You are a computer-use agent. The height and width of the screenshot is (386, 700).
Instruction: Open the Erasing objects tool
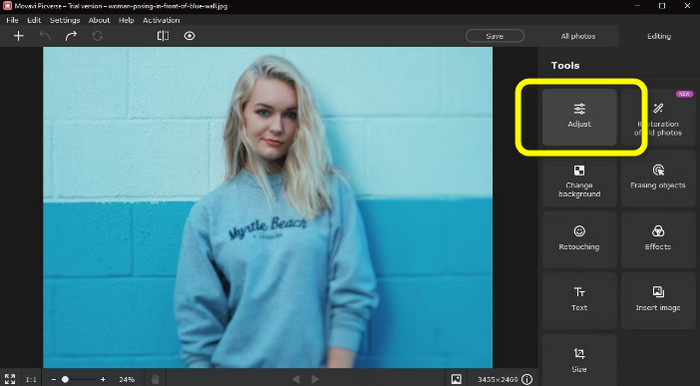[x=658, y=178]
